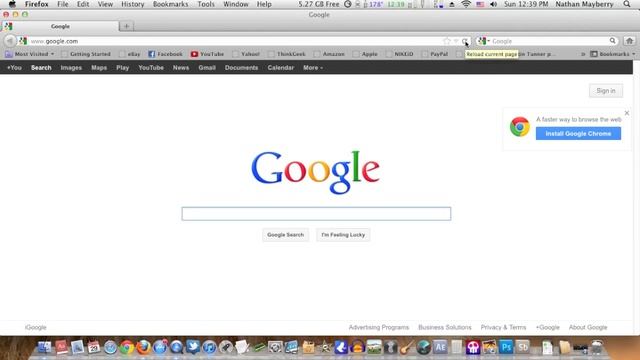Select the Google tab
640x360 pixels.
pyautogui.click(x=60, y=26)
